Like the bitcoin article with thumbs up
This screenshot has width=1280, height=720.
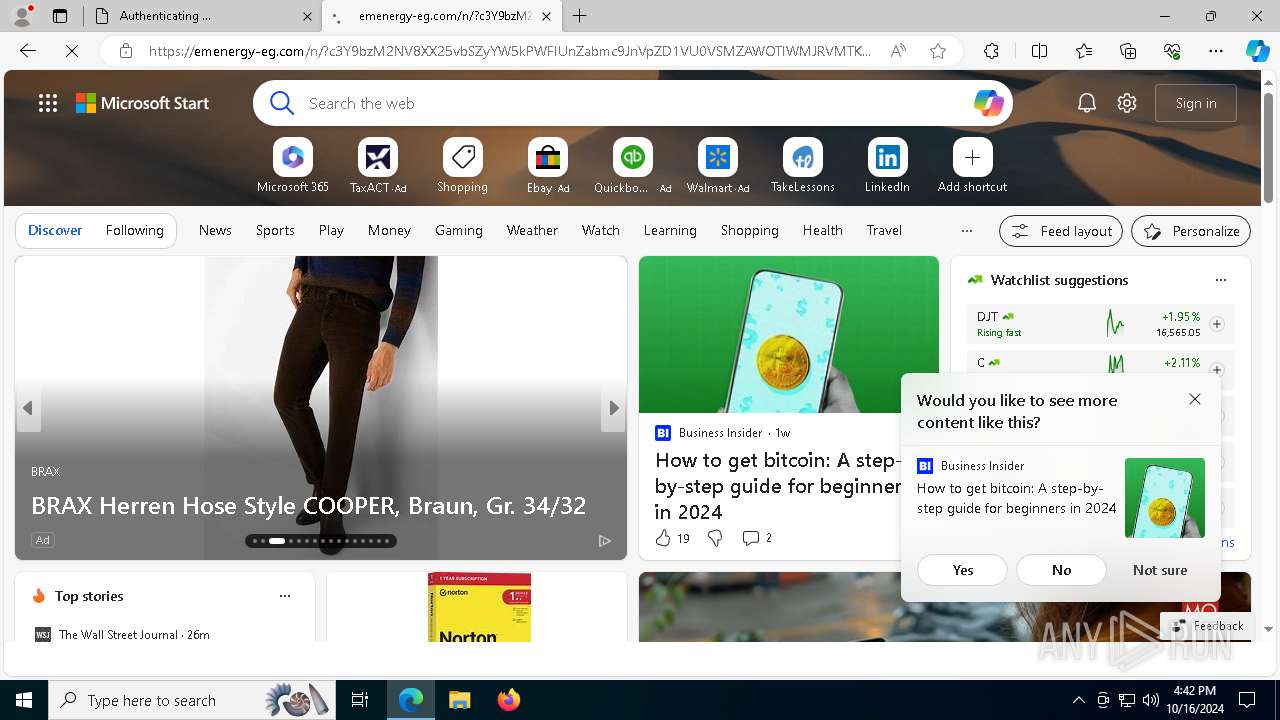(663, 538)
